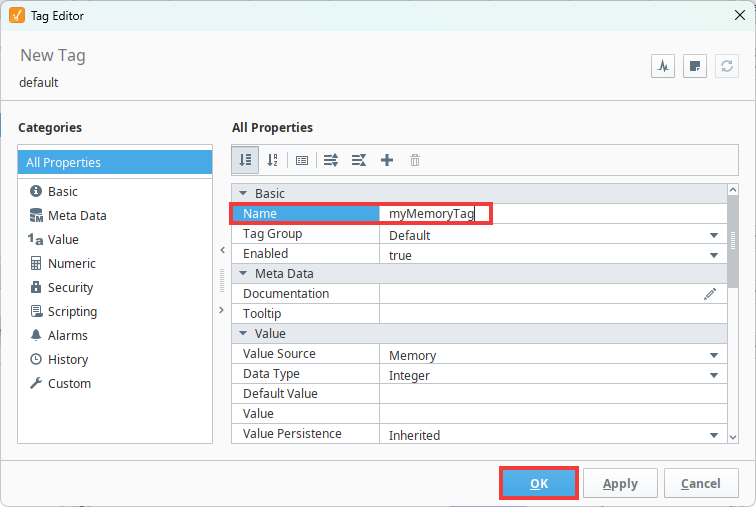756x507 pixels.
Task: Sort properties alphabetically icon
Action: click(x=272, y=160)
